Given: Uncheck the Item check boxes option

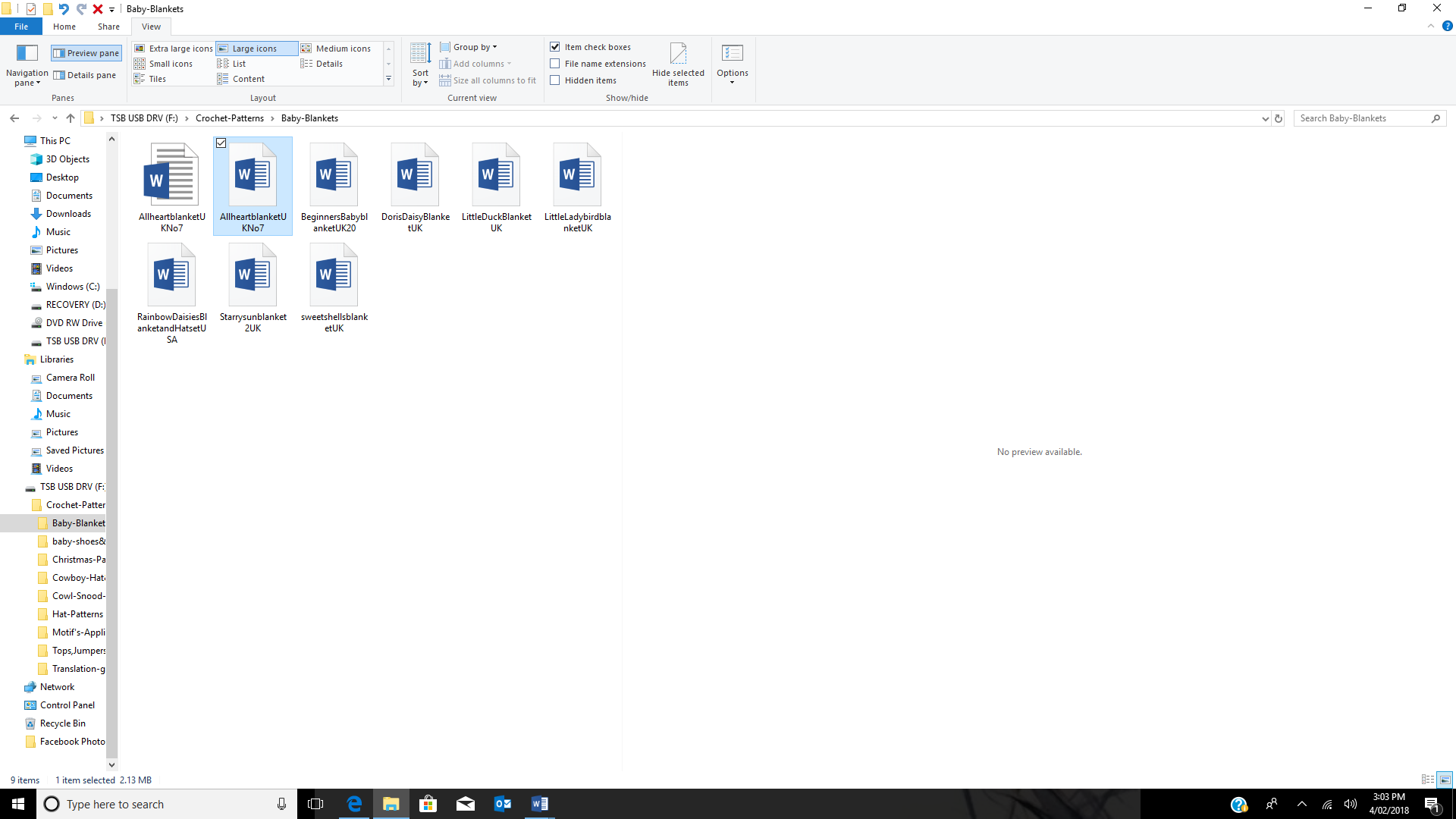Looking at the screenshot, I should pyautogui.click(x=555, y=47).
